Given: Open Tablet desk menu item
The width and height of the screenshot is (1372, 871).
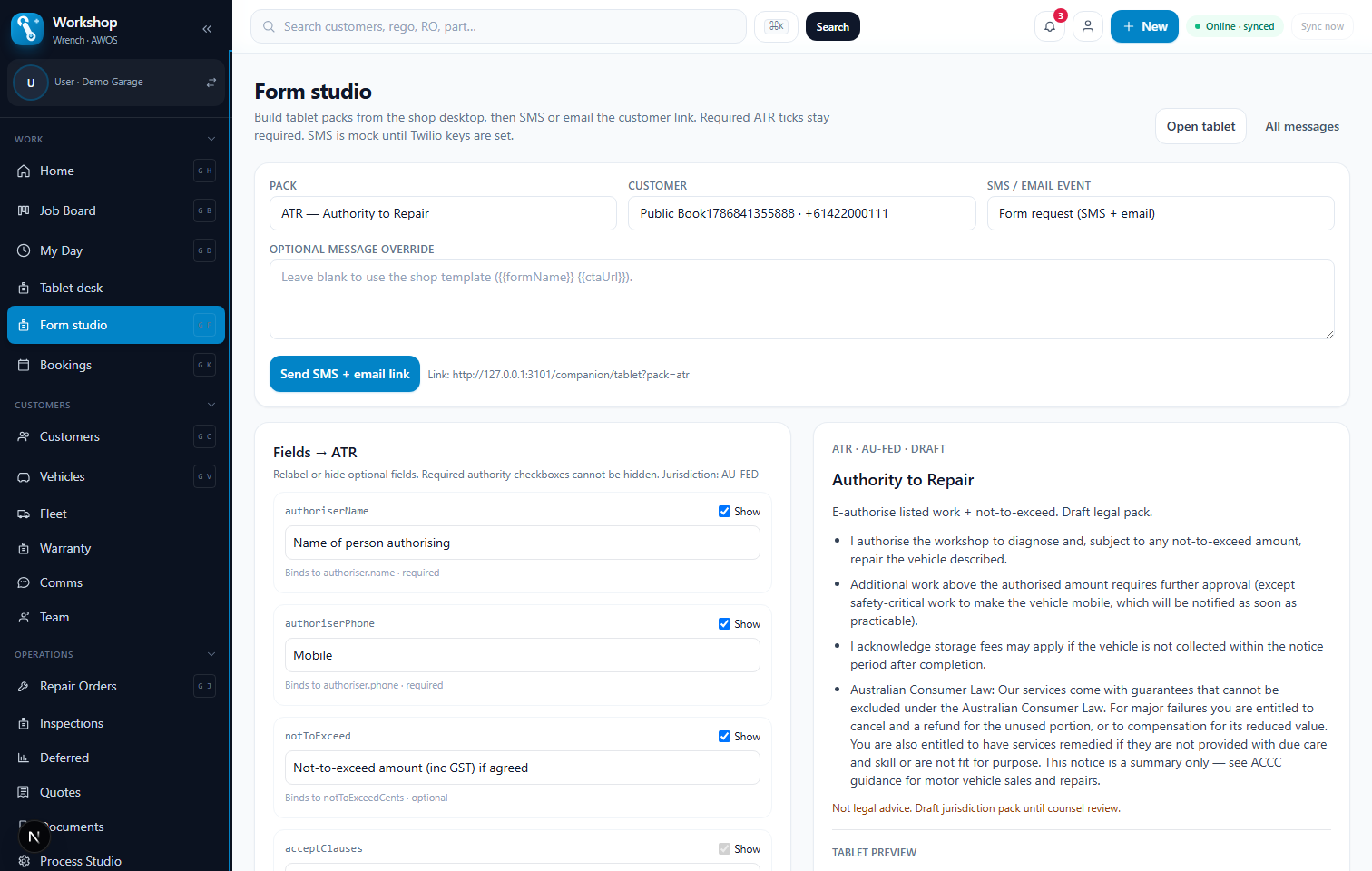Looking at the screenshot, I should click(116, 288).
